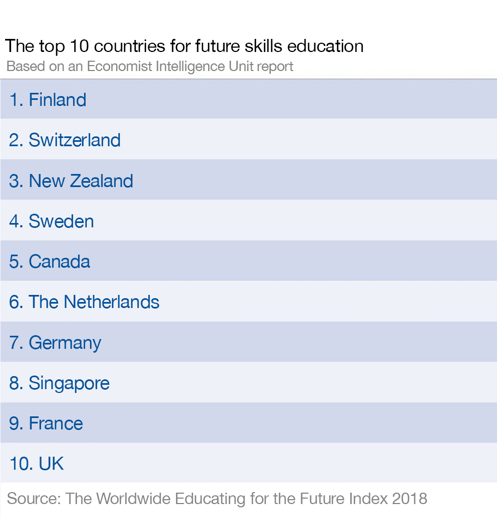Click the Germany row
The height and width of the screenshot is (518, 497).
pos(248,342)
